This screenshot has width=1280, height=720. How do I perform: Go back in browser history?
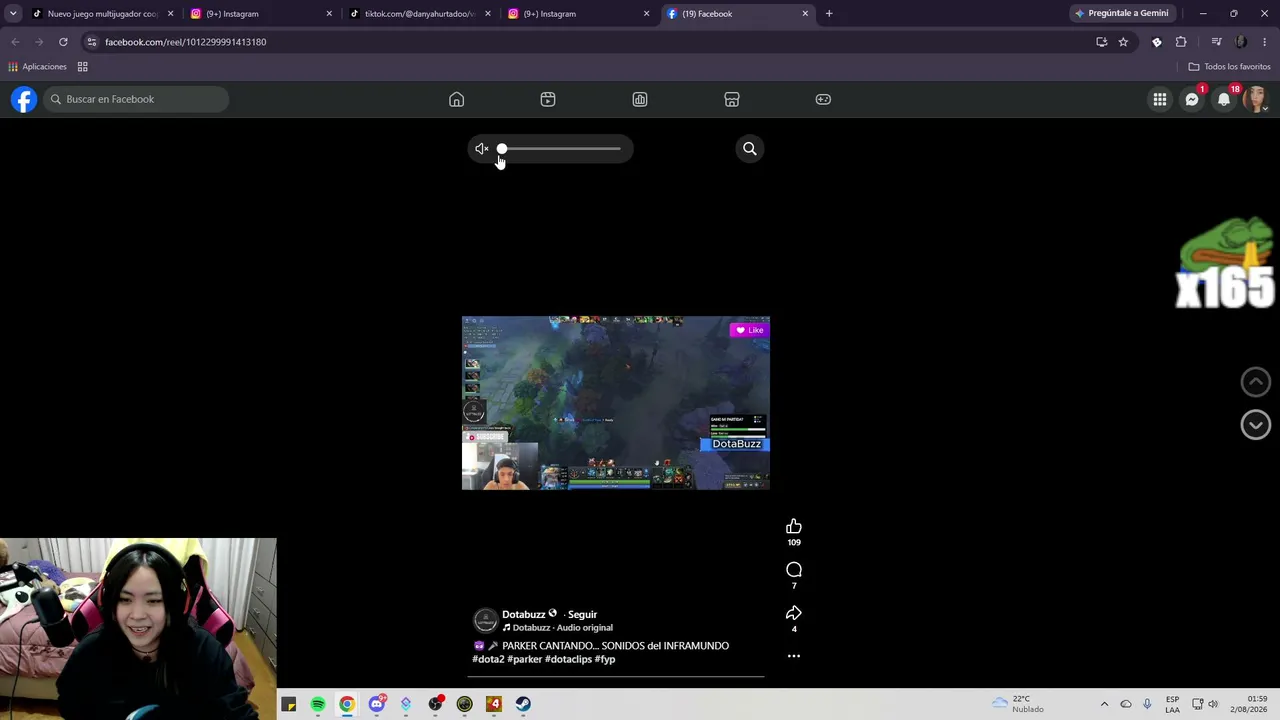(15, 42)
